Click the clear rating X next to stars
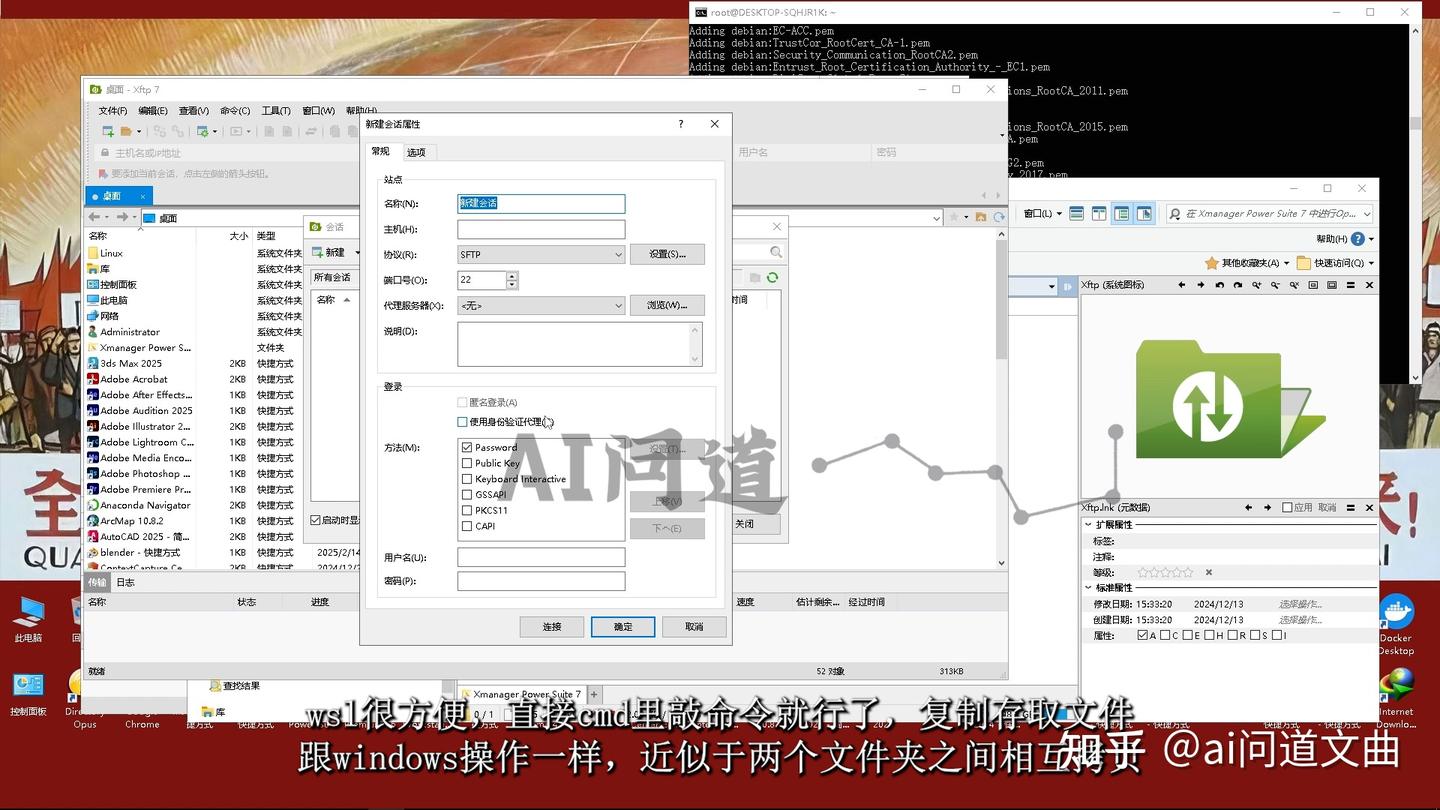This screenshot has height=810, width=1440. 1209,572
